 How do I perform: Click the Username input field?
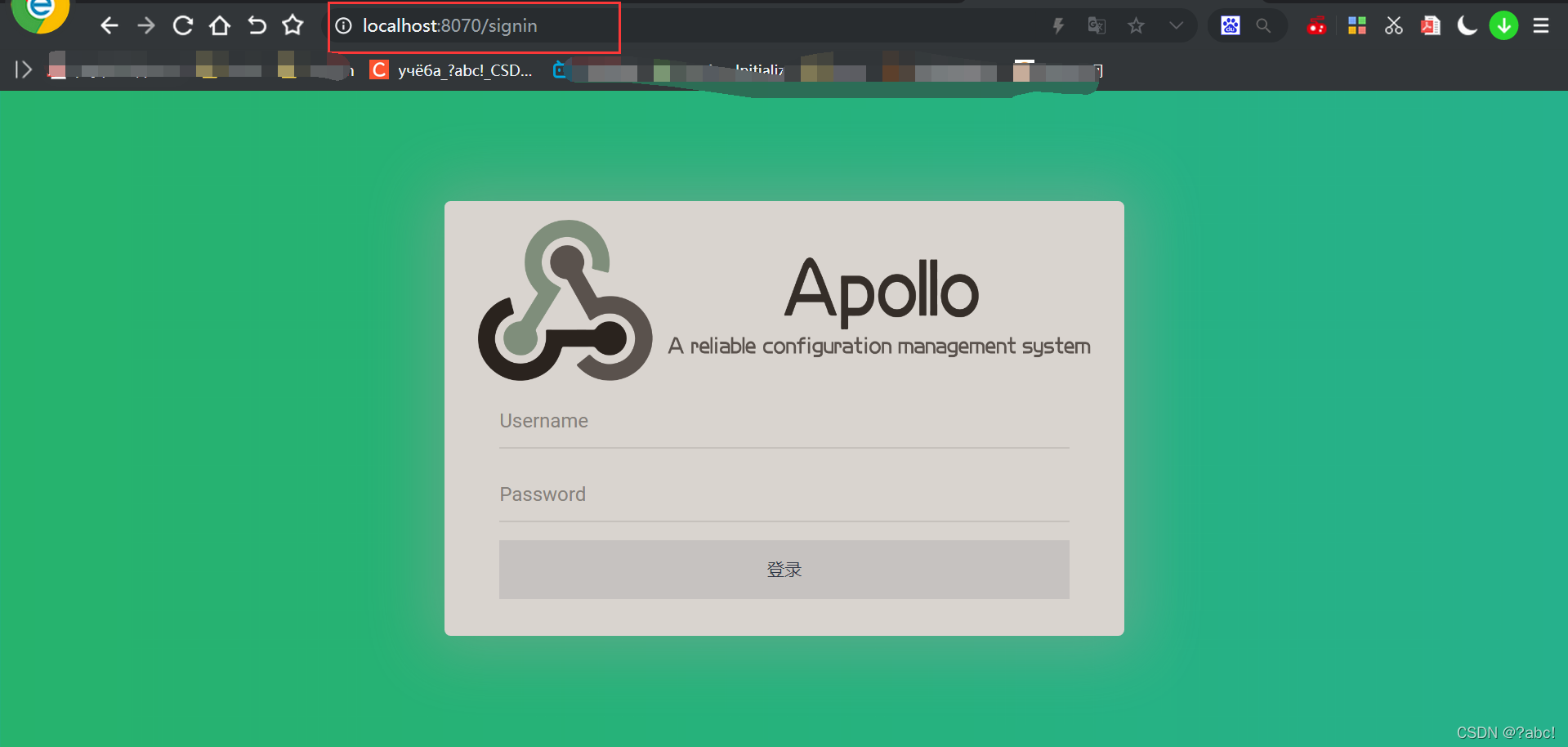[784, 422]
